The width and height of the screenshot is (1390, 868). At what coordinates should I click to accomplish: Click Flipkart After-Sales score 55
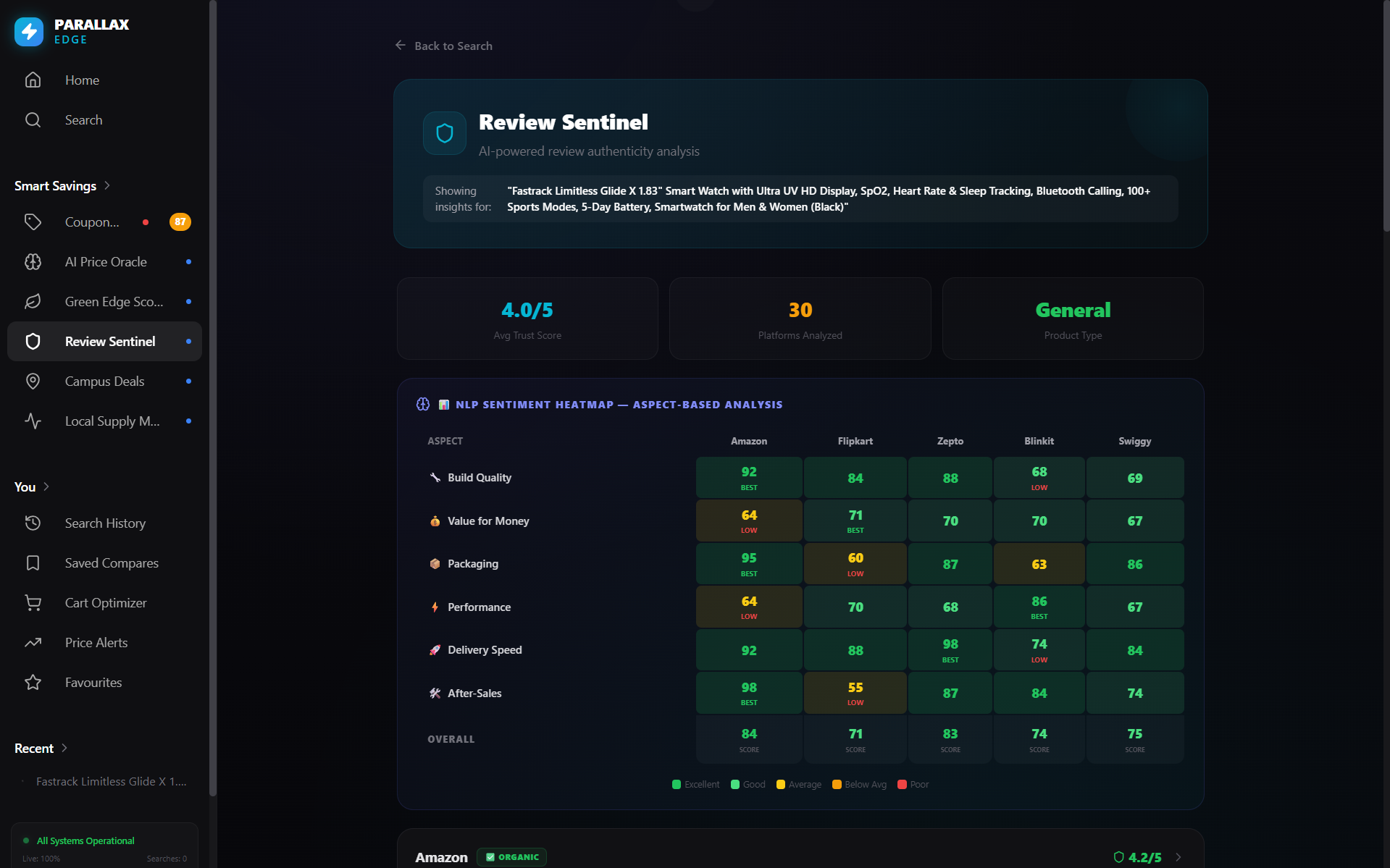(855, 693)
